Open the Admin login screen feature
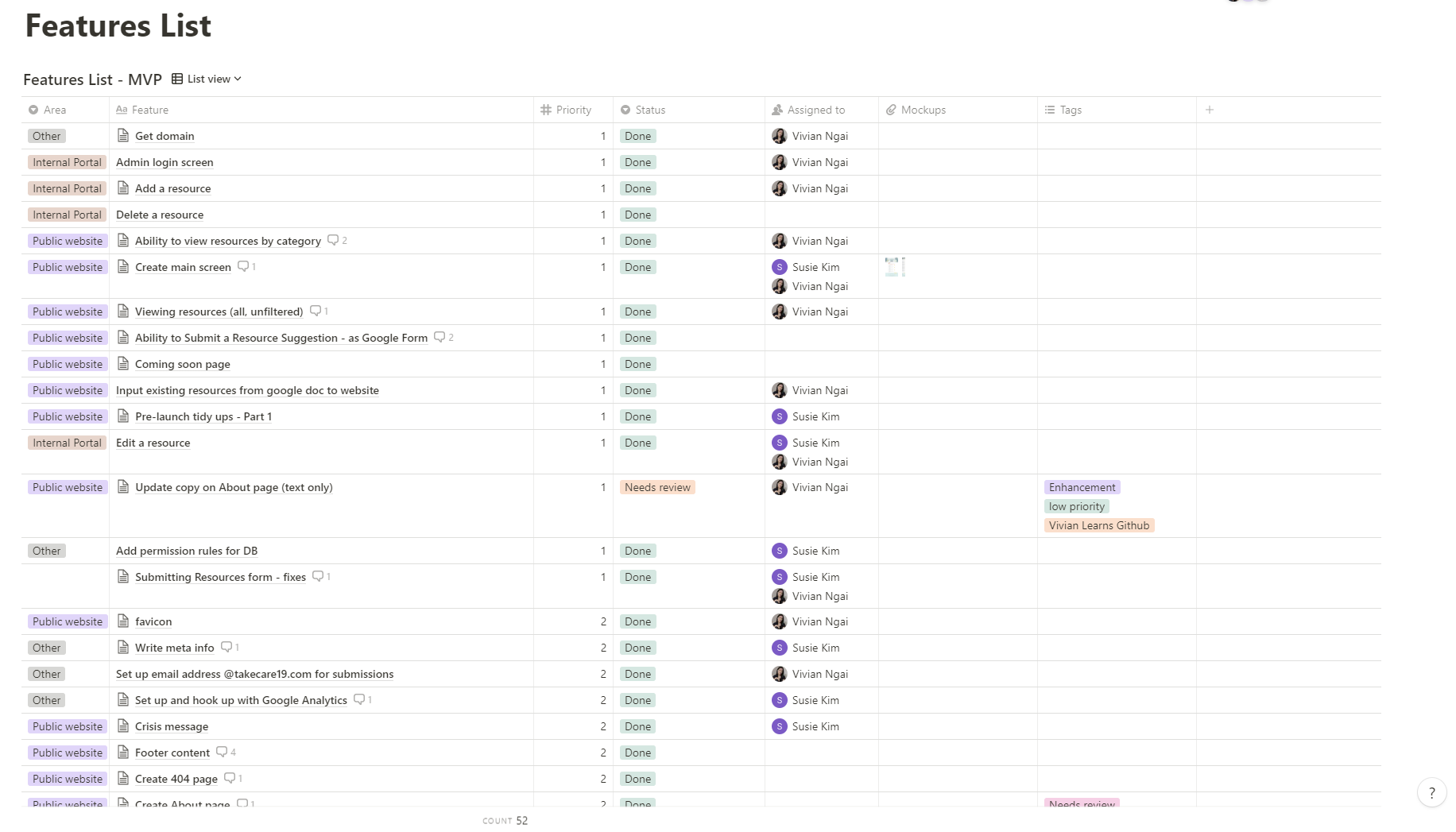The height and width of the screenshot is (832, 1456). click(165, 162)
